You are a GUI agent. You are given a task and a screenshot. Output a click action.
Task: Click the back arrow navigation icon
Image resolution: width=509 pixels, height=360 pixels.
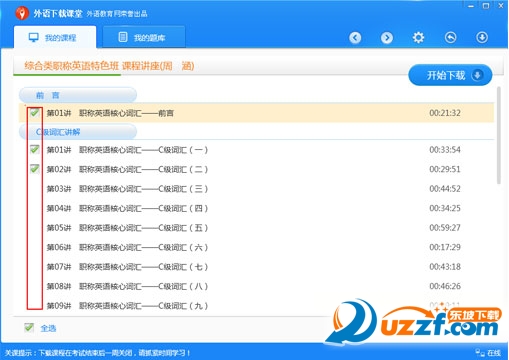pyautogui.click(x=355, y=38)
